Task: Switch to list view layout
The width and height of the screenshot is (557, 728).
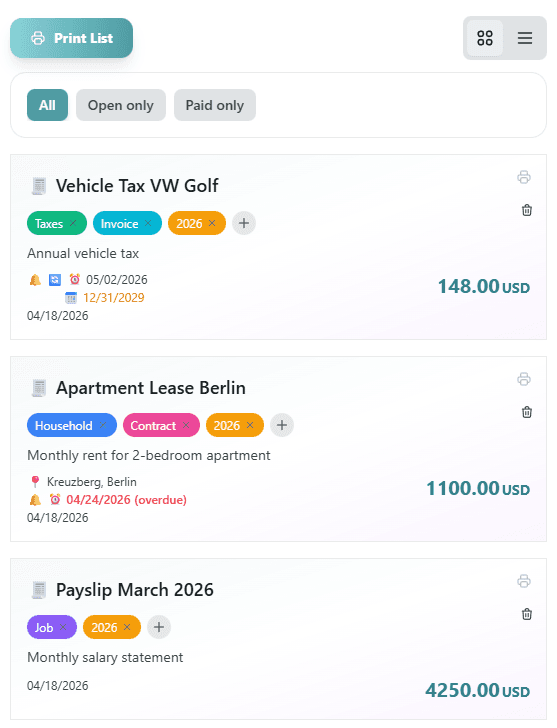Action: click(525, 38)
